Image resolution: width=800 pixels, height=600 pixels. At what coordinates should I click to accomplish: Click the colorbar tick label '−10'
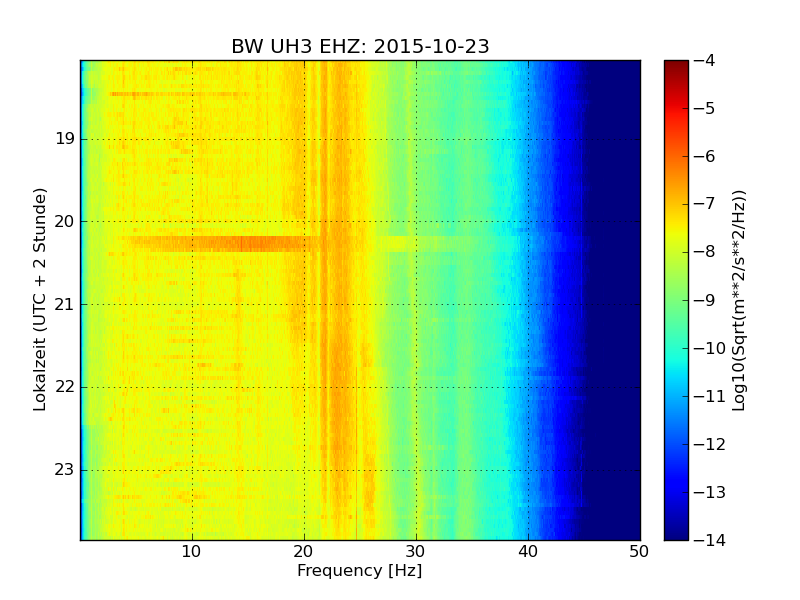tap(710, 348)
